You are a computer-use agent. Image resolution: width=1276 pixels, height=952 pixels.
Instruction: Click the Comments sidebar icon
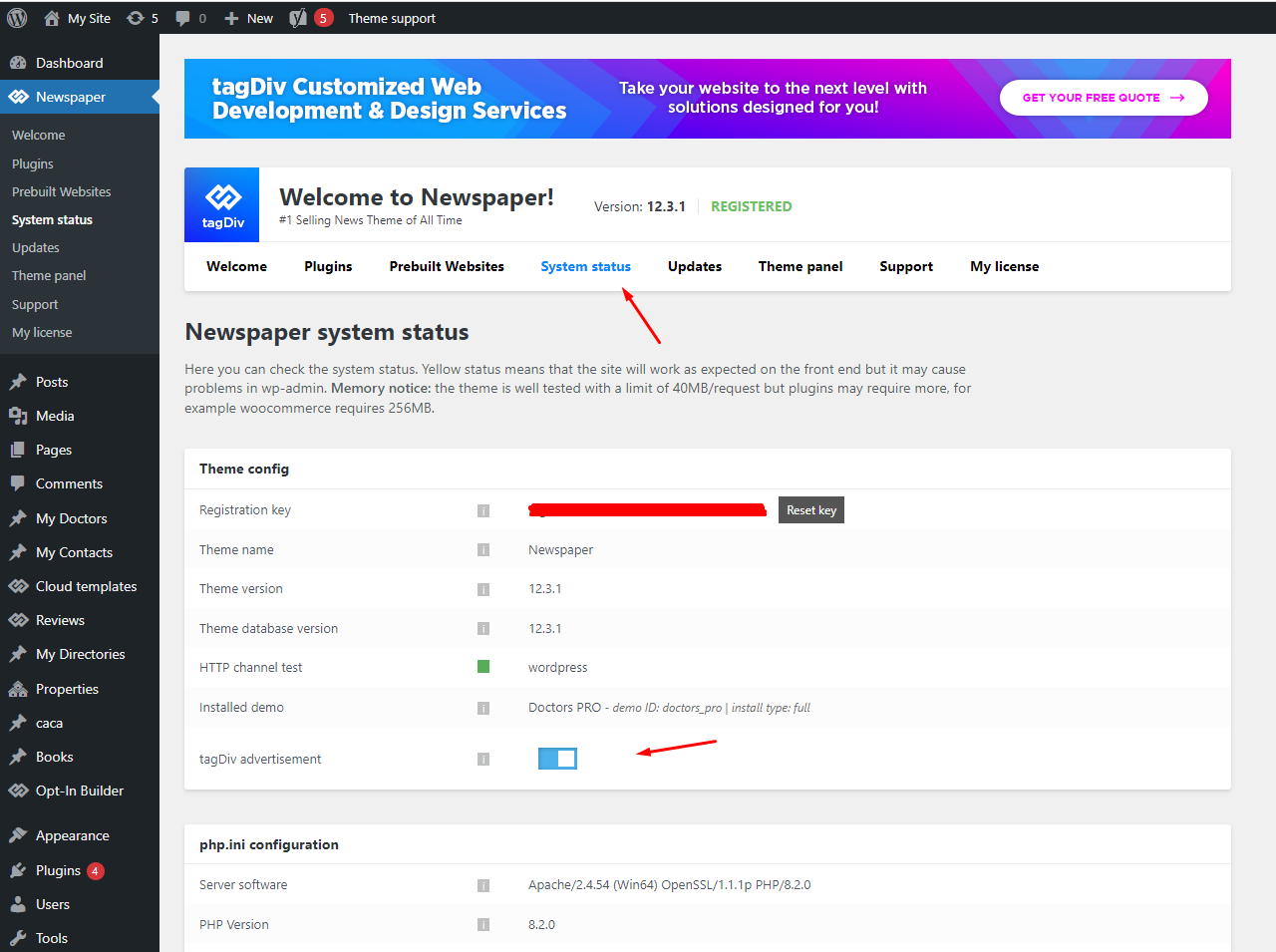pos(18,483)
